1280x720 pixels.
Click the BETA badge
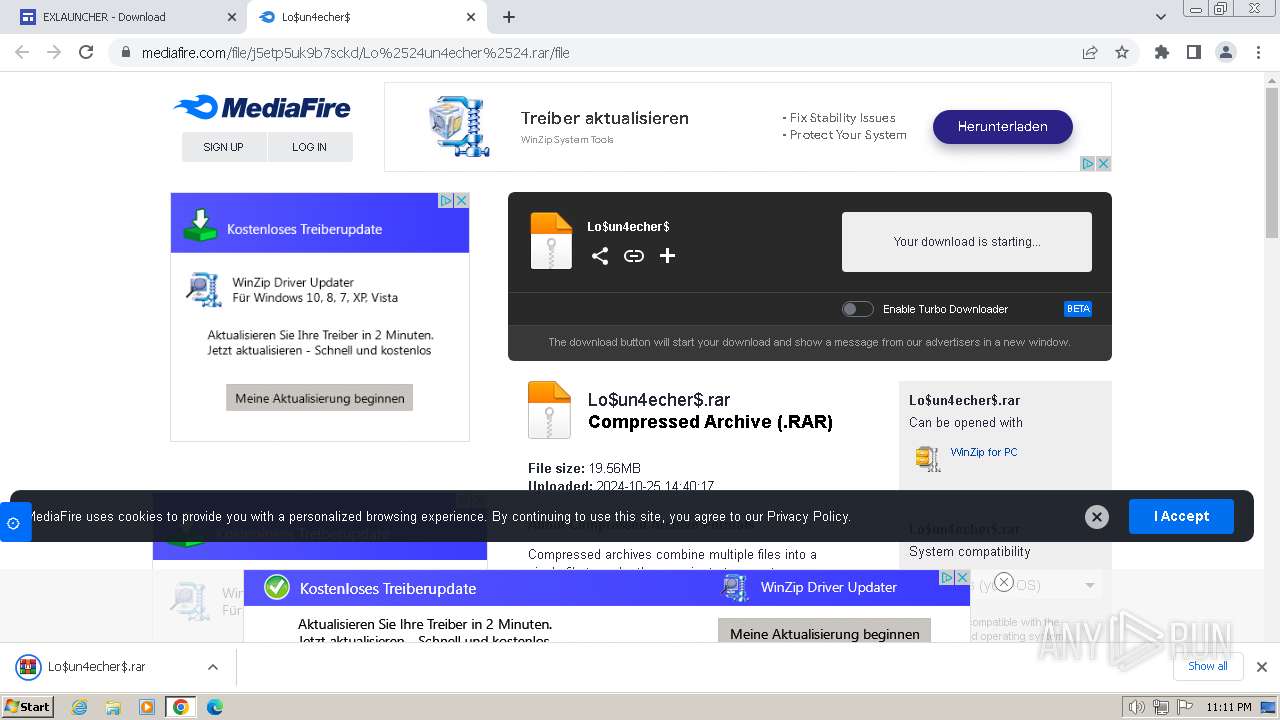(x=1078, y=309)
